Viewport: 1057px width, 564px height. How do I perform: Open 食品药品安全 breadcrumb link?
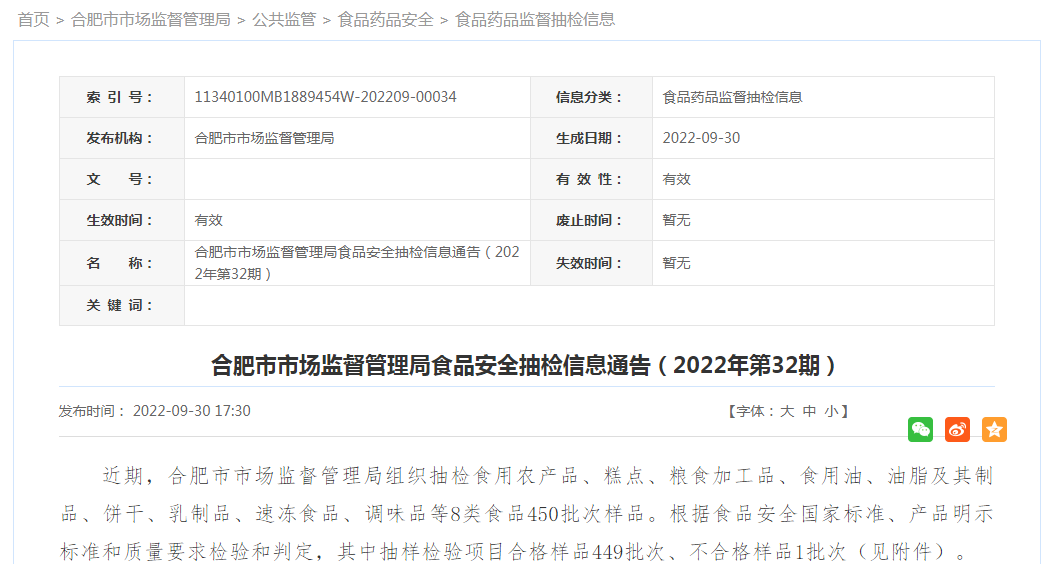coord(385,19)
